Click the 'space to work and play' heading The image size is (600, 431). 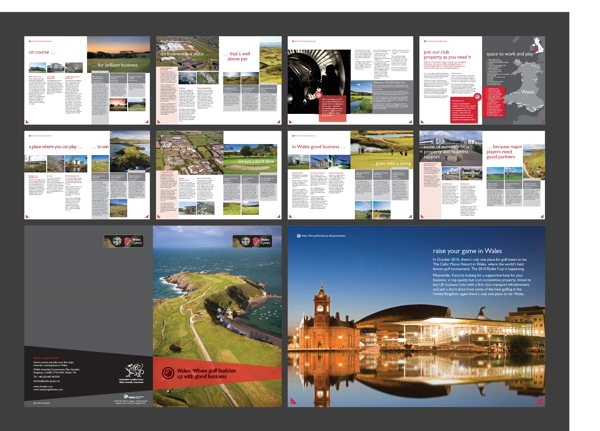click(510, 54)
